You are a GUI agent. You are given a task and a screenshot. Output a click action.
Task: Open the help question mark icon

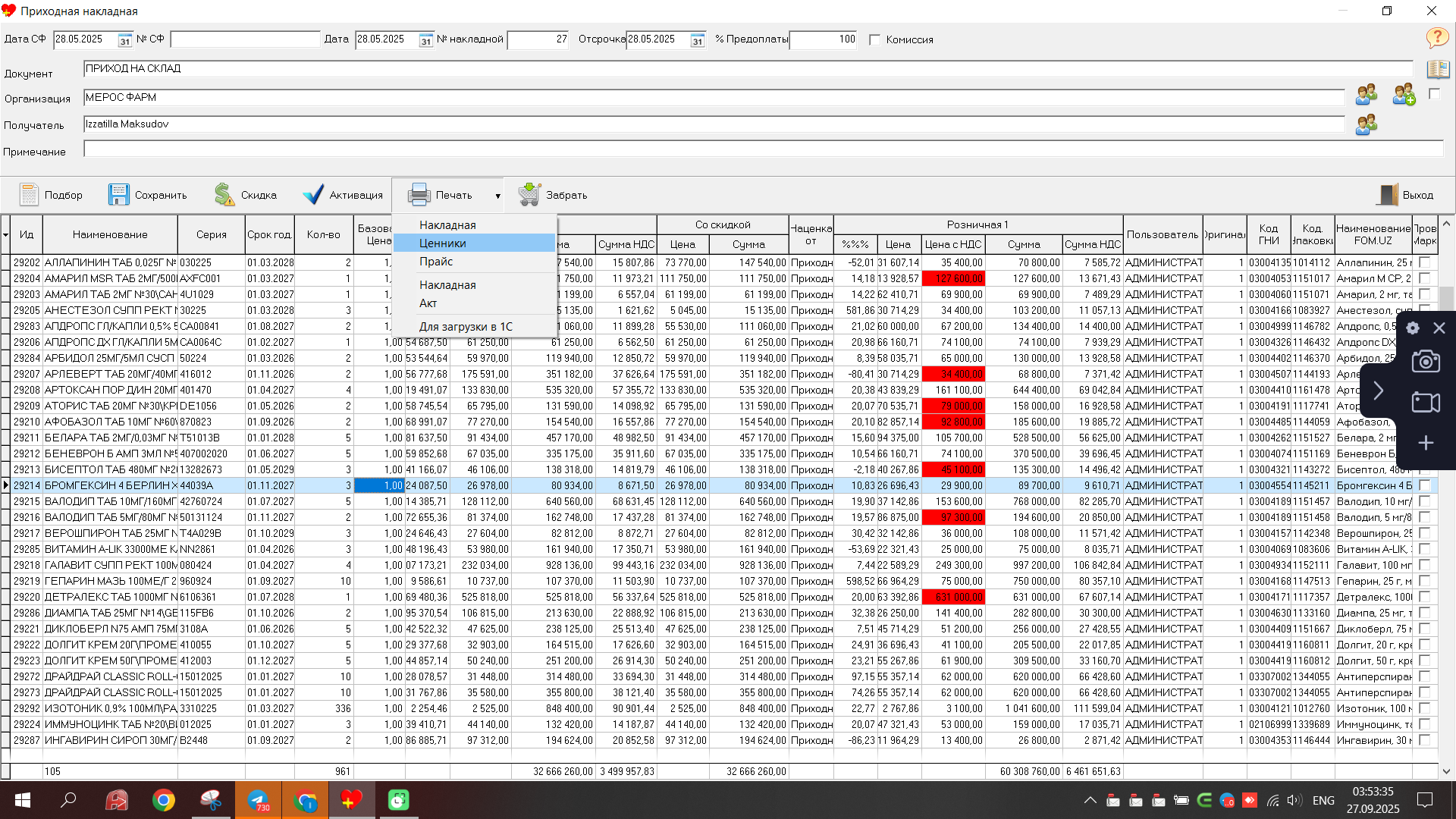pos(1437,37)
